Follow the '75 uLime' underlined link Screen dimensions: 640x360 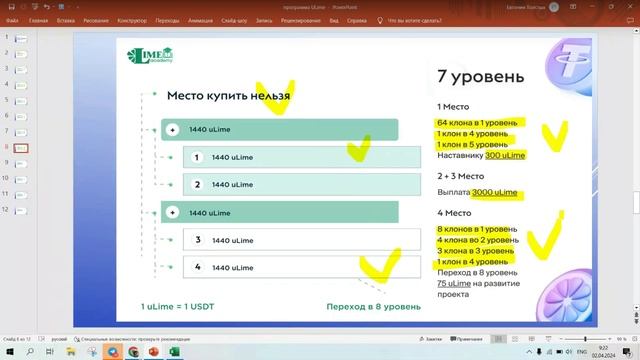[x=454, y=283]
